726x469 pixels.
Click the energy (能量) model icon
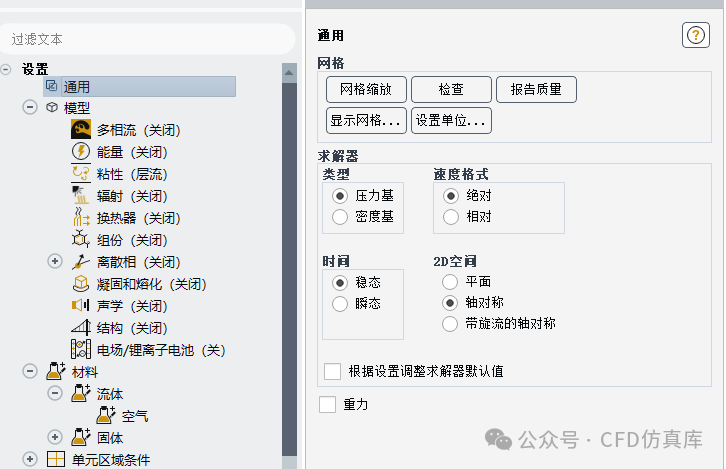[x=82, y=152]
